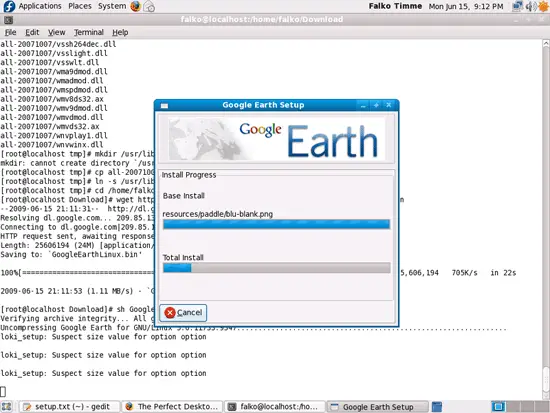Switch to the first highlighted workspace

(x=498, y=407)
